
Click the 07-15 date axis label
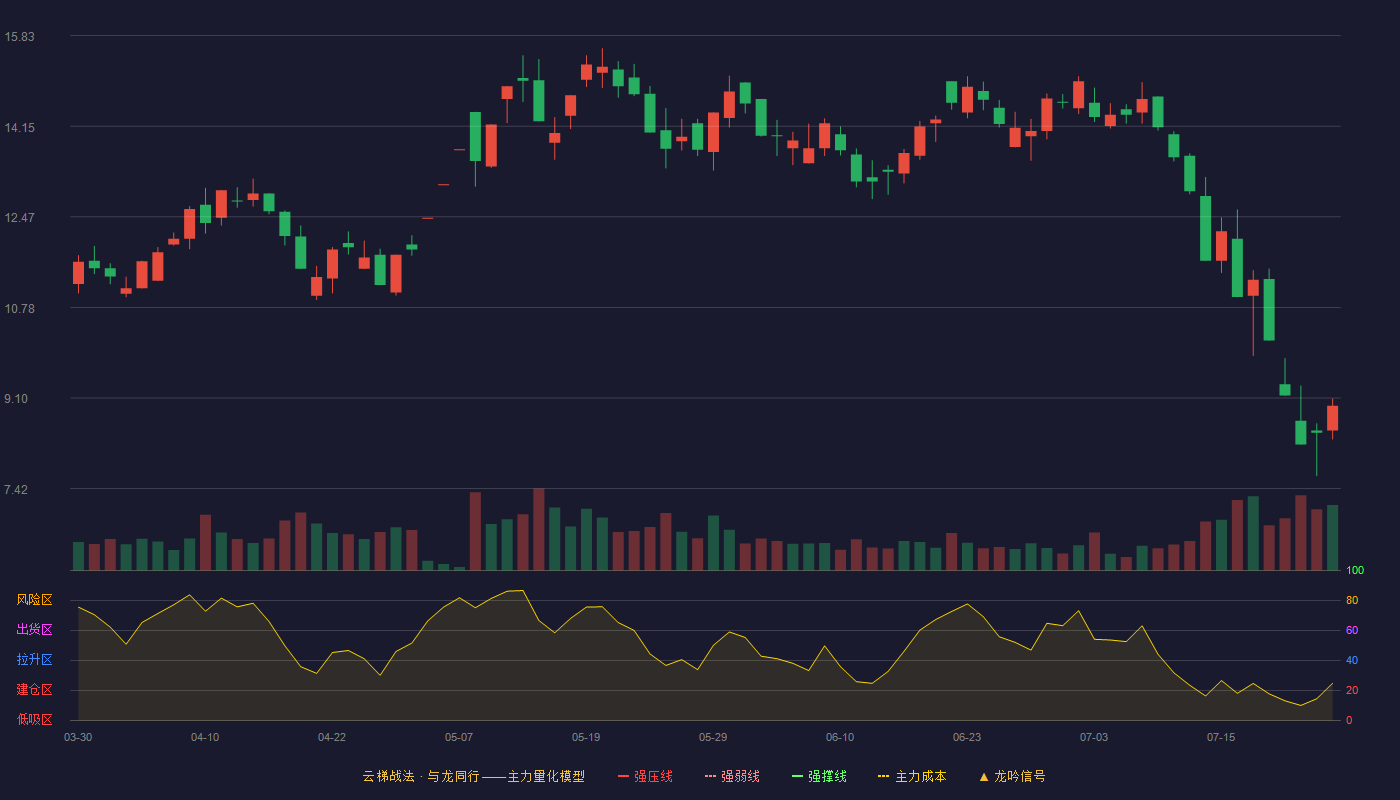pos(1221,737)
